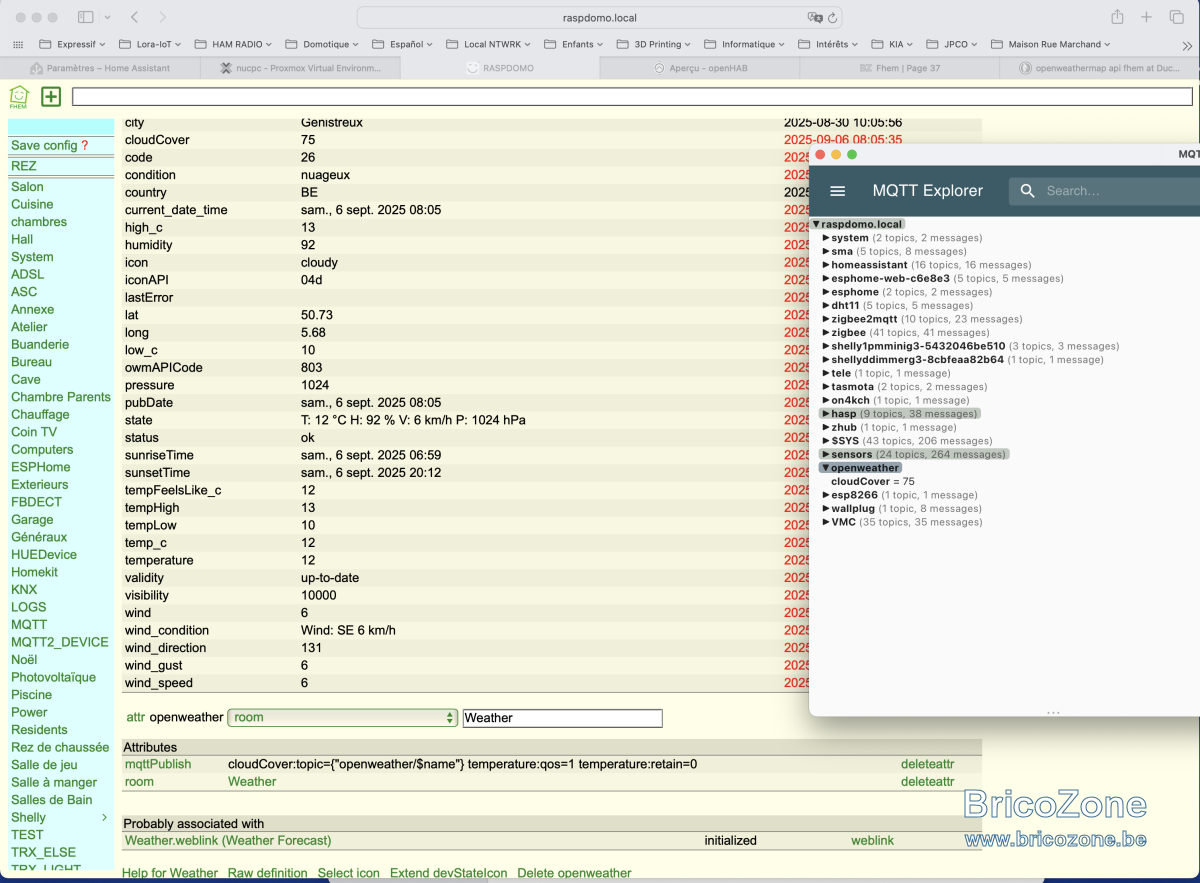The width and height of the screenshot is (1200, 883).
Task: Click the Raw definition link
Action: [267, 873]
